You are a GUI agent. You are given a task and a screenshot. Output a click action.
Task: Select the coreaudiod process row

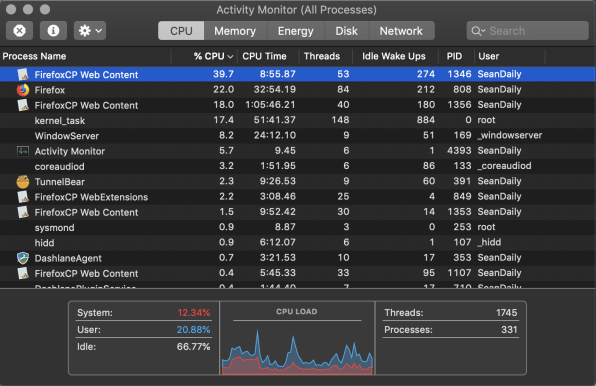point(298,166)
